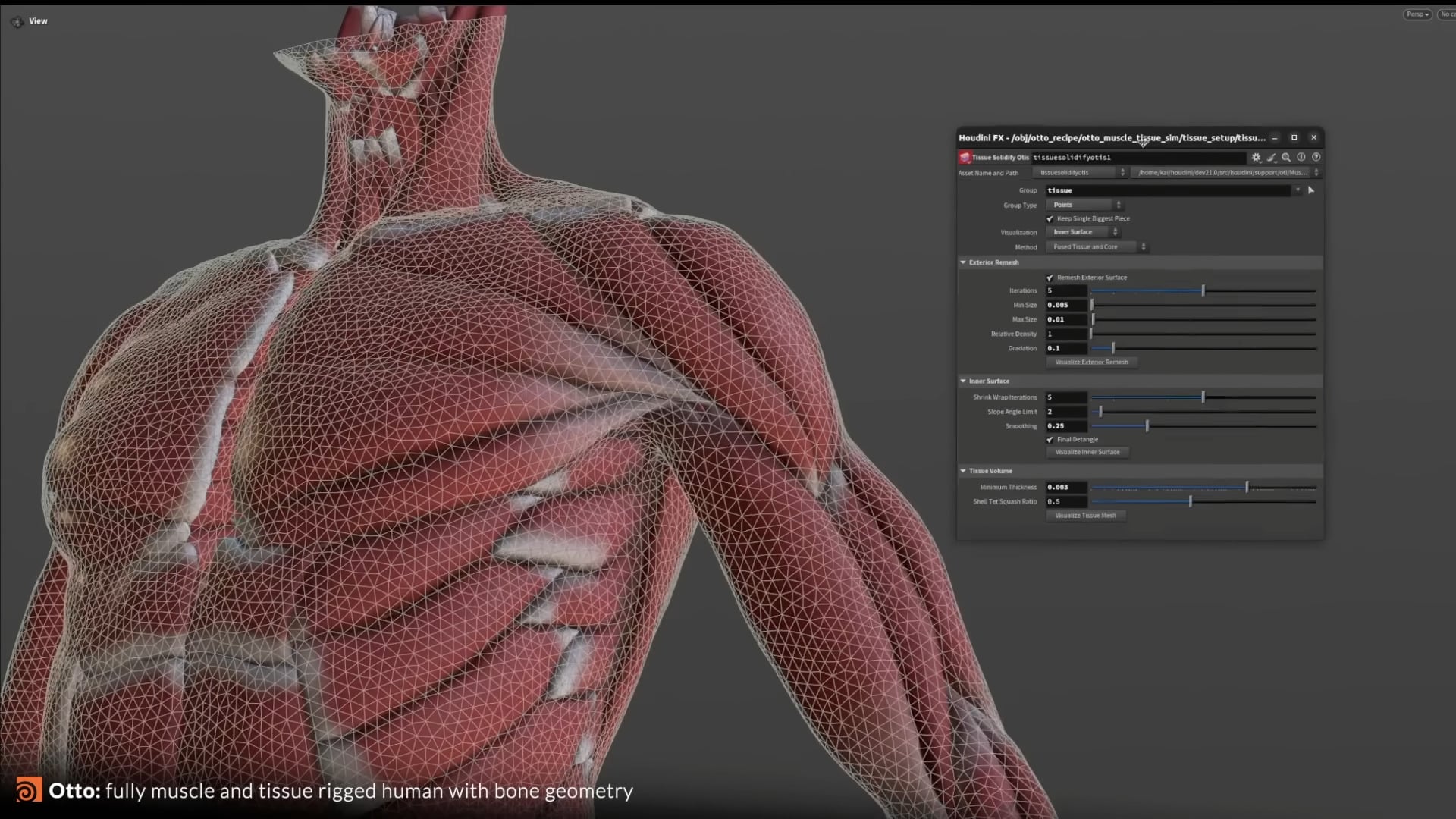
Task: Click the red Tissue Solidify Otis node icon
Action: [x=965, y=157]
